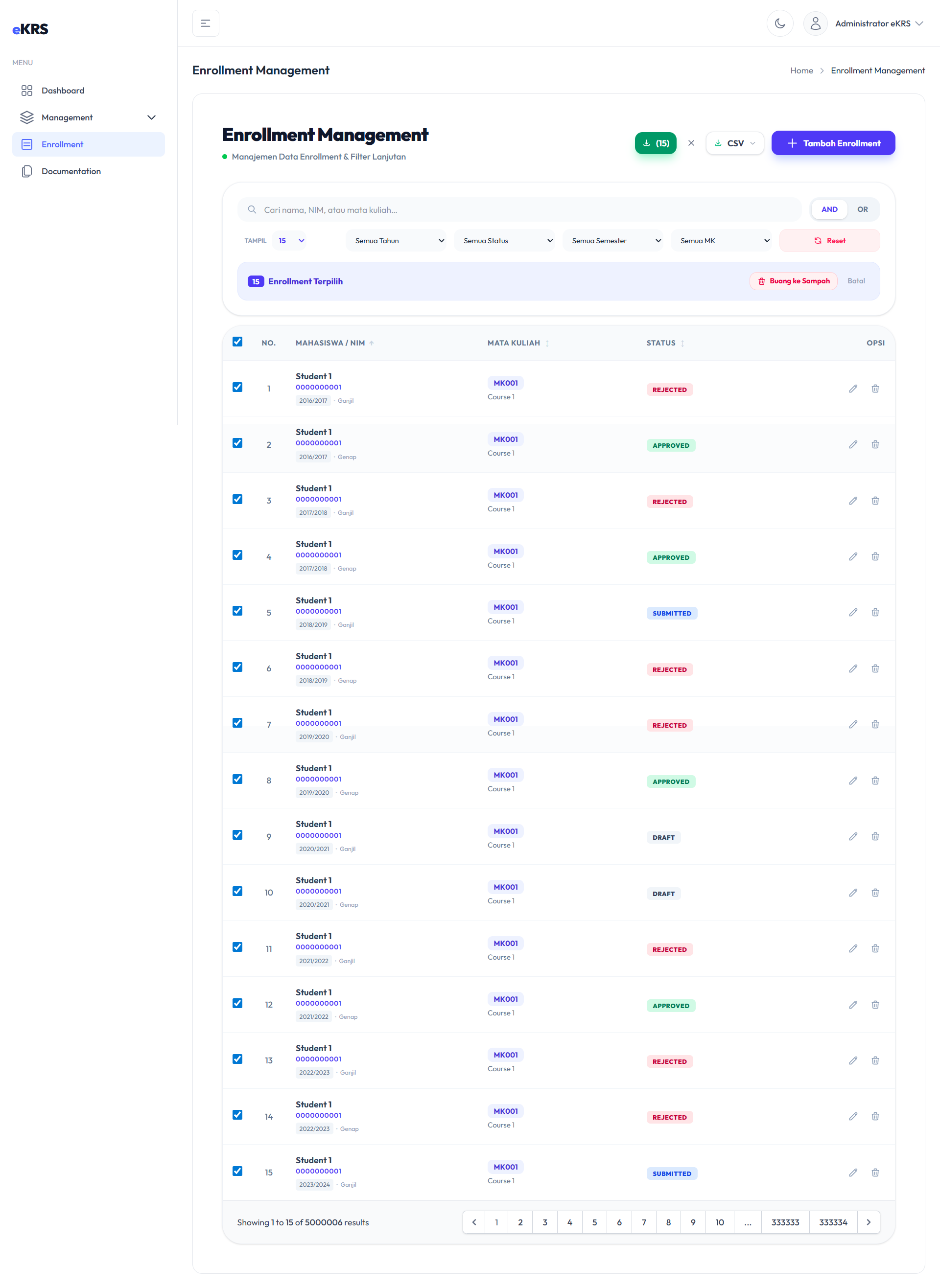940x1288 pixels.
Task: Delete enrollment row 1 trash icon
Action: point(874,389)
